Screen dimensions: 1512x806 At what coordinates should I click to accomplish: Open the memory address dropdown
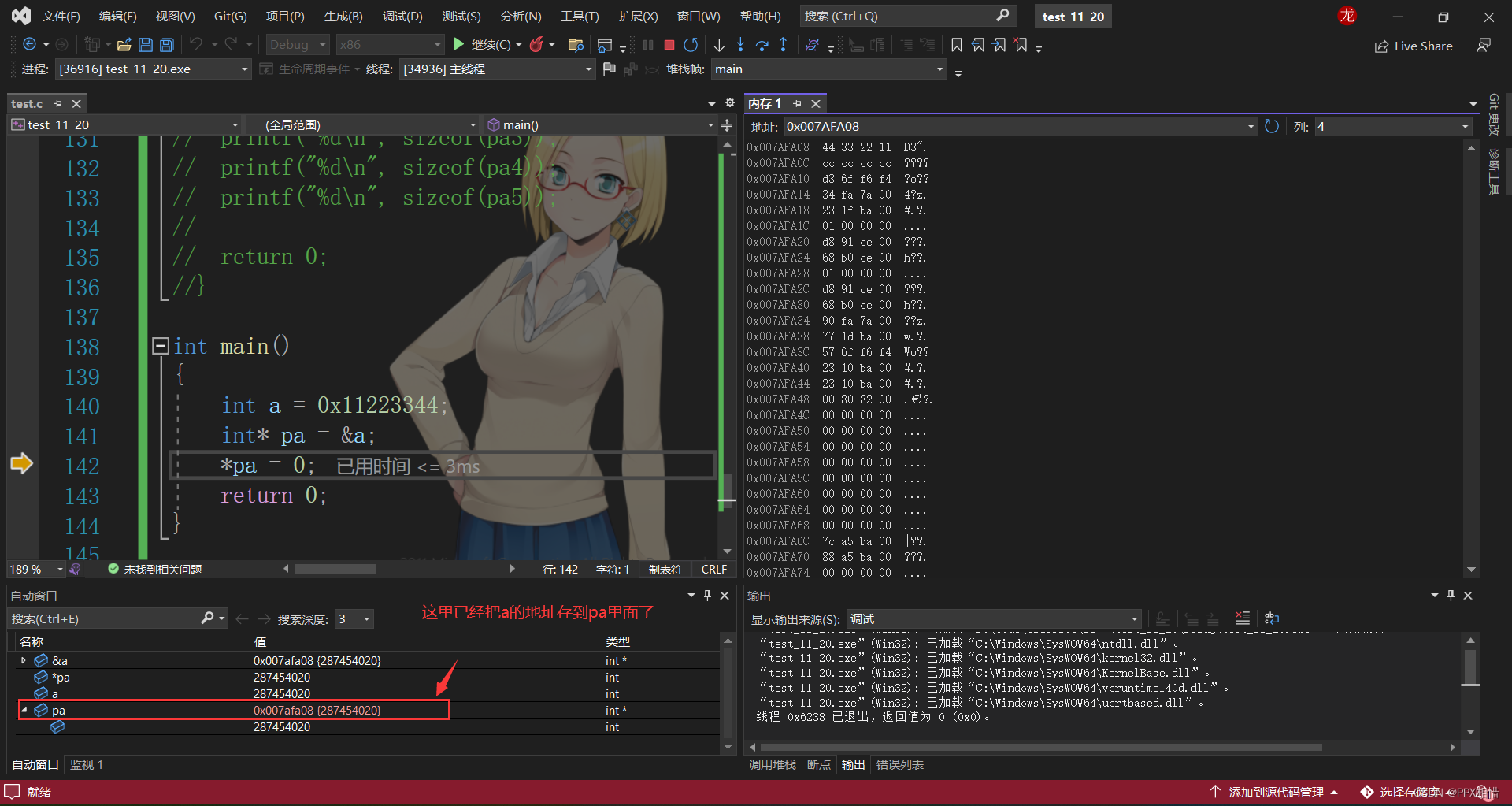point(1251,126)
